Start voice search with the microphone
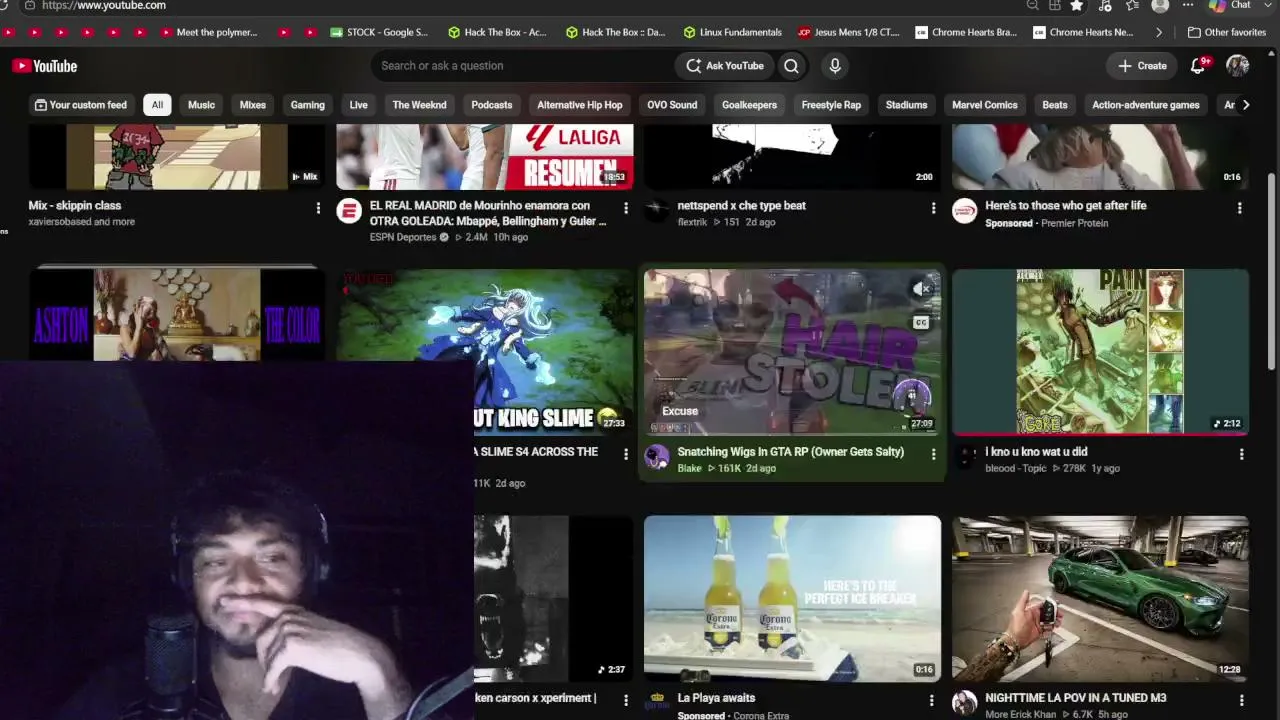The width and height of the screenshot is (1280, 720). (835, 66)
